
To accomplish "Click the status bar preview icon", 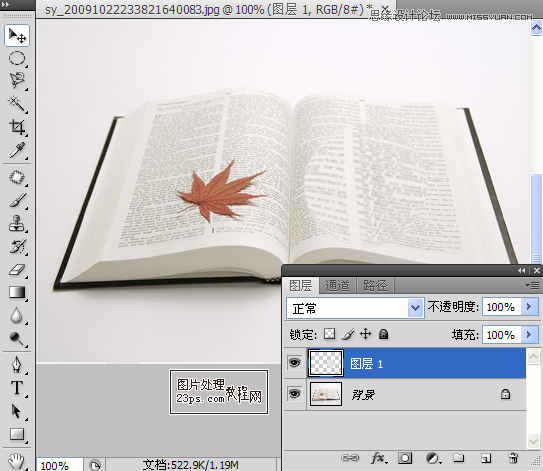I will tap(95, 465).
